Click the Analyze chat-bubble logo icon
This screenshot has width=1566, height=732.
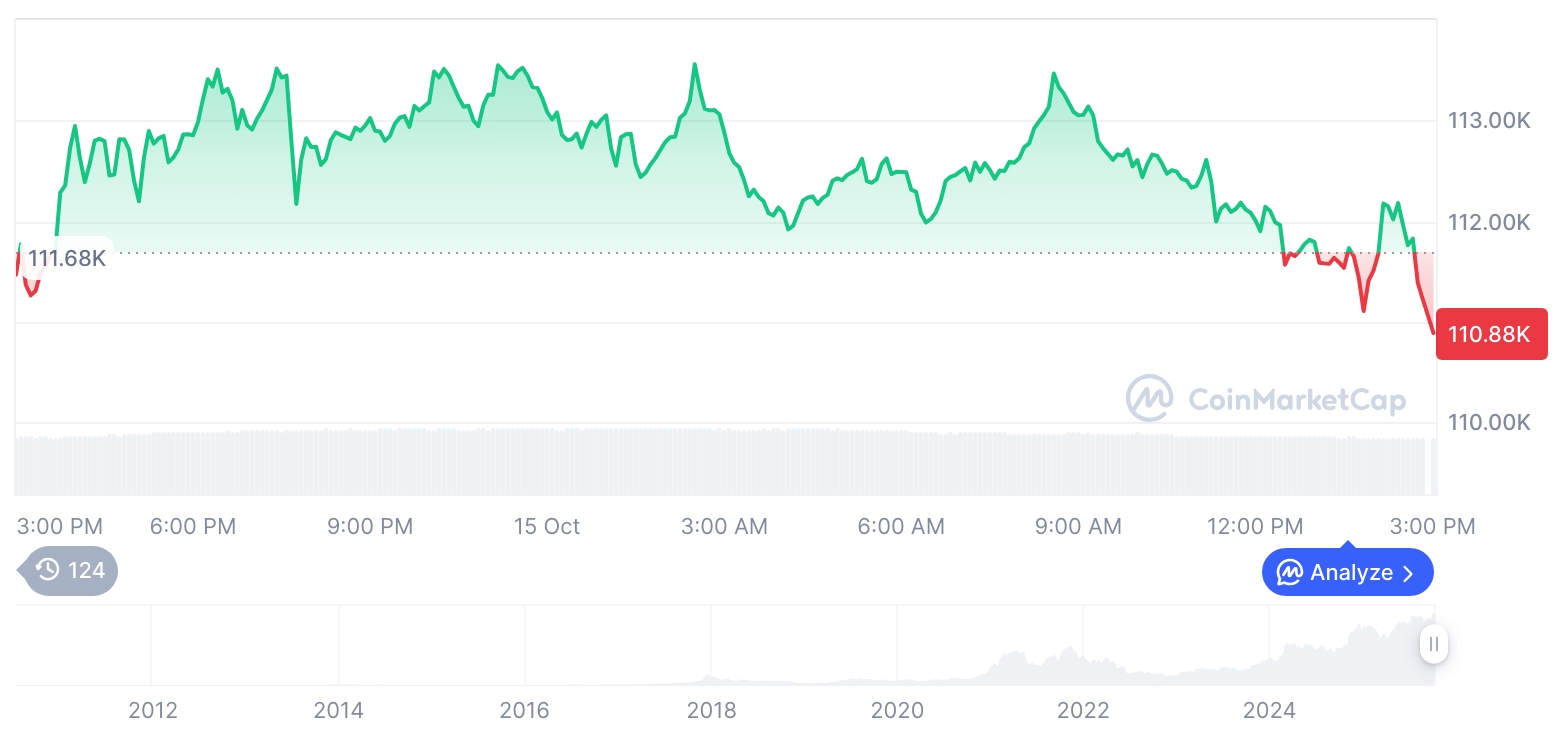pyautogui.click(x=1289, y=573)
